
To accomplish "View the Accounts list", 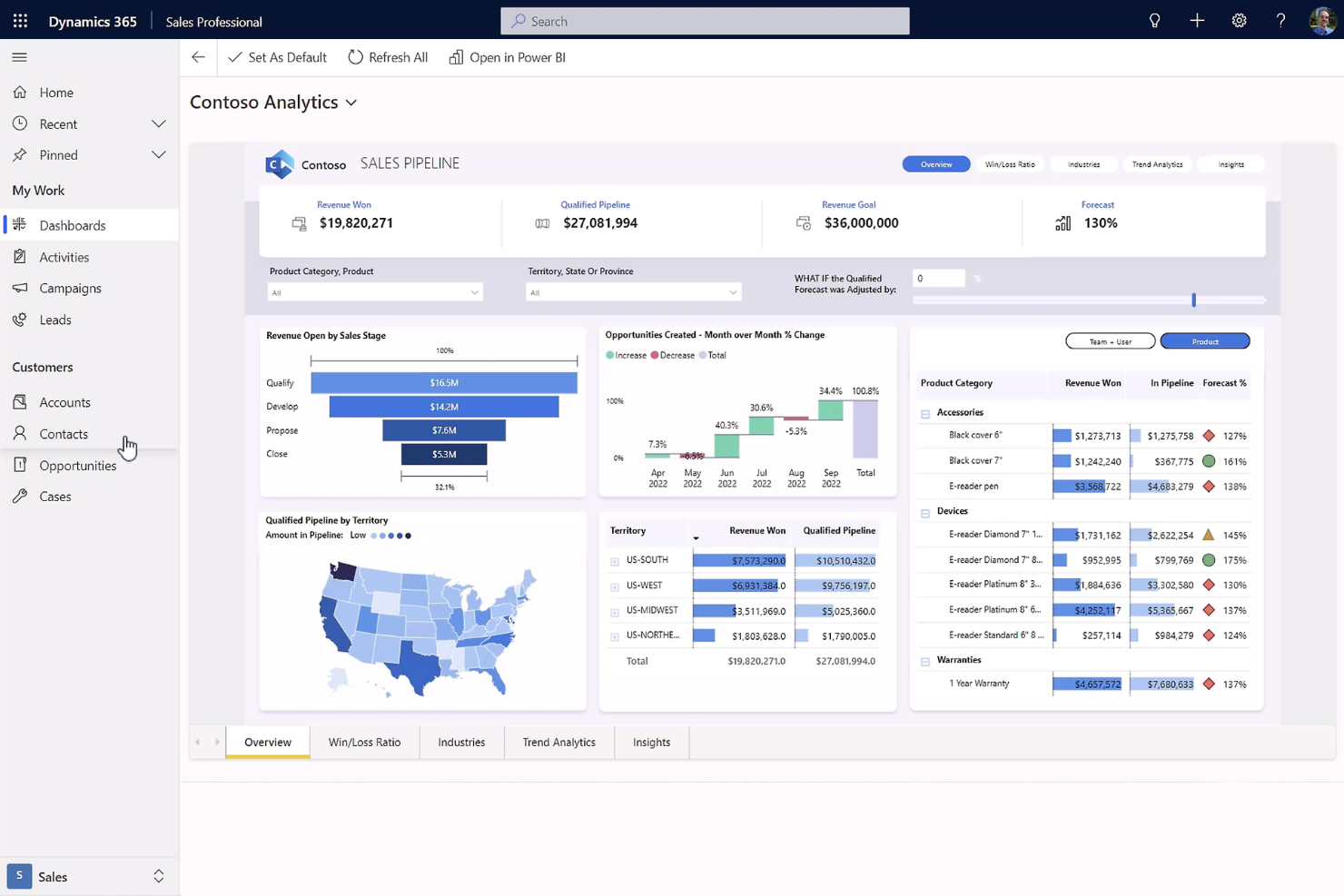I will pos(64,401).
